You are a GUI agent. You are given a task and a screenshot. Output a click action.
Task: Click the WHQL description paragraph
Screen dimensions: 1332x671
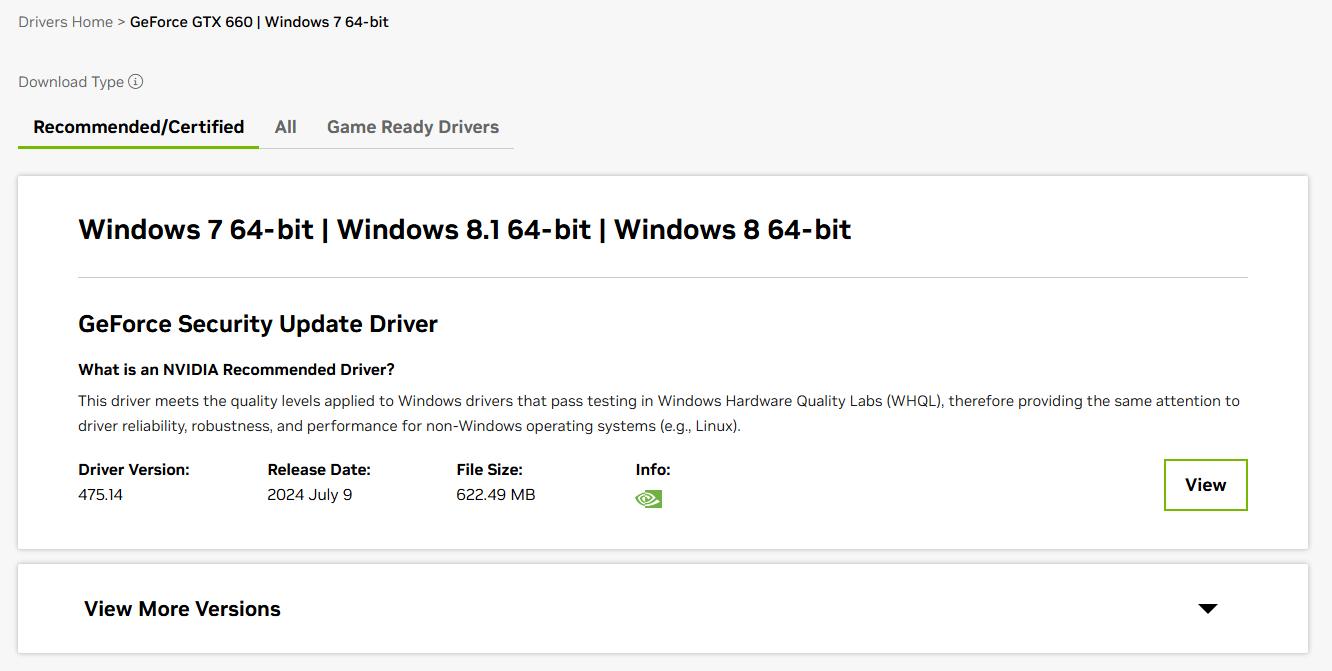(659, 414)
